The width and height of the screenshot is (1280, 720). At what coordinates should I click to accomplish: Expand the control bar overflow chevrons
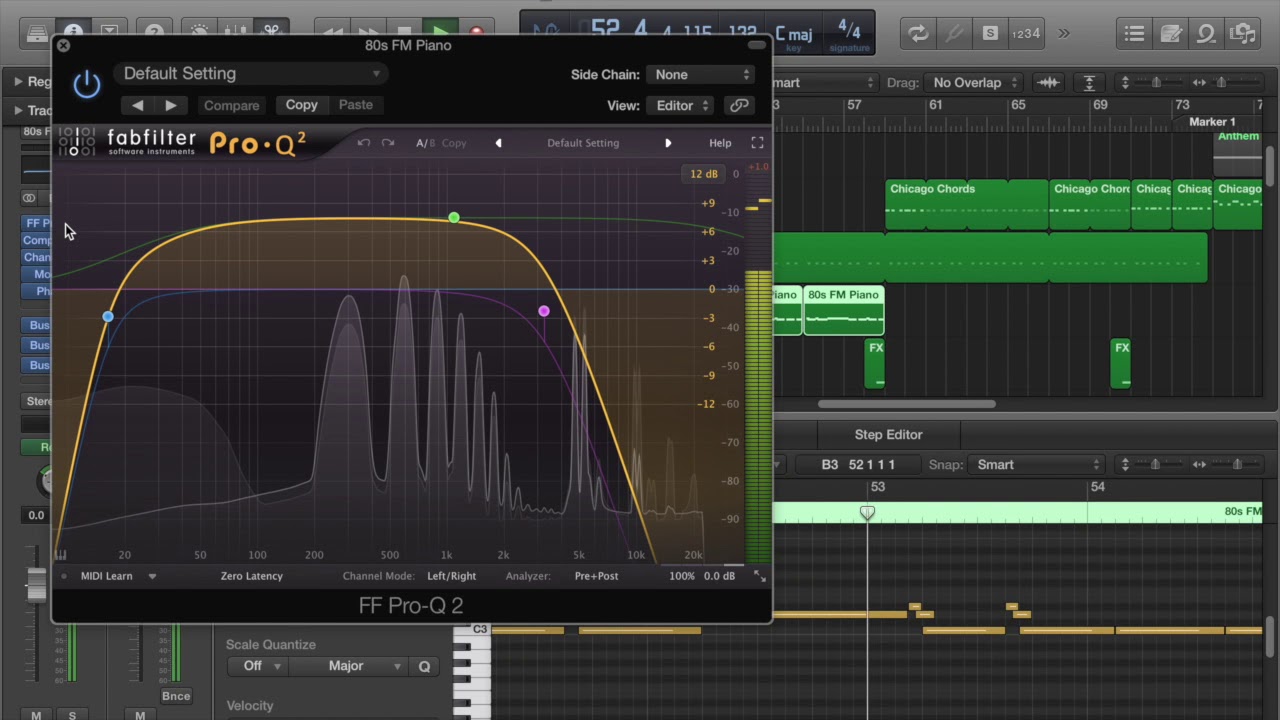coord(1063,33)
